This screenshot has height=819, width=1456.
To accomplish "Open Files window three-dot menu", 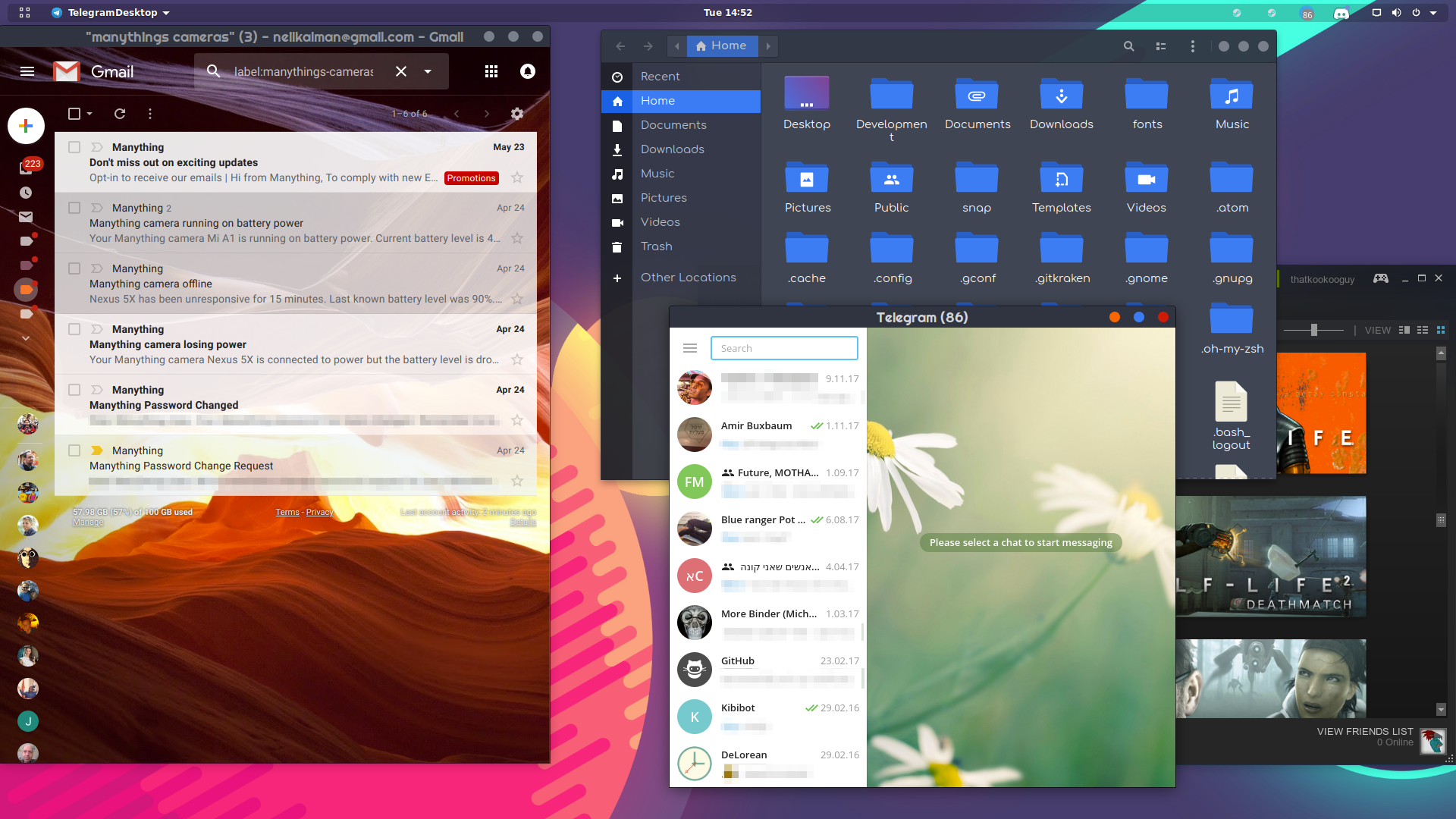I will point(1193,46).
